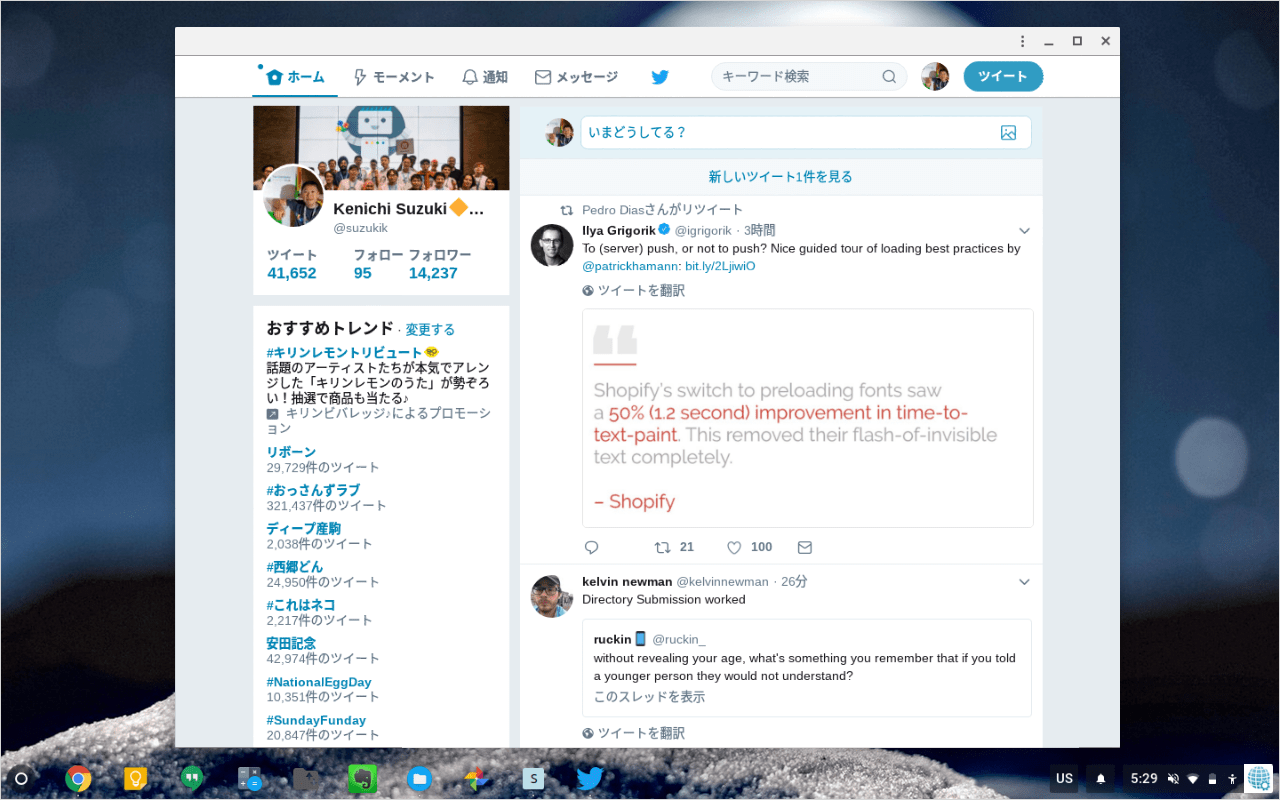Click the ツイート compose button
The height and width of the screenshot is (800, 1280).
(1003, 77)
